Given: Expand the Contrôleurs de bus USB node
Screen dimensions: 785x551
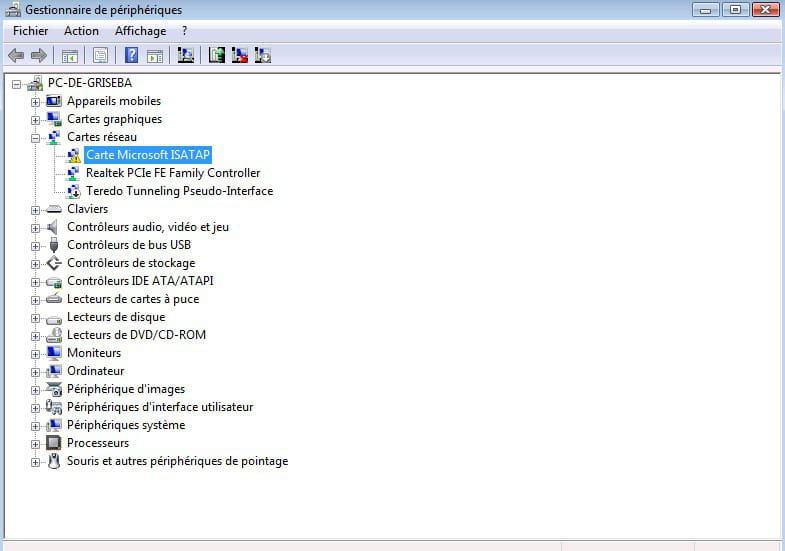Looking at the screenshot, I should click(x=35, y=246).
